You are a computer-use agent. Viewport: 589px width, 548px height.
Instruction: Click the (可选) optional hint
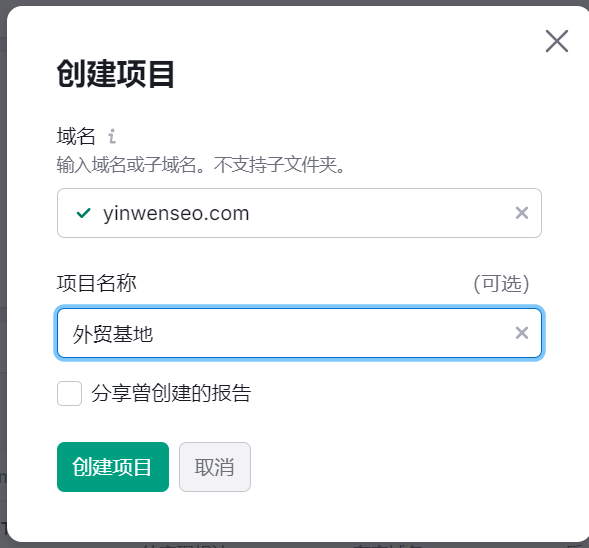501,284
